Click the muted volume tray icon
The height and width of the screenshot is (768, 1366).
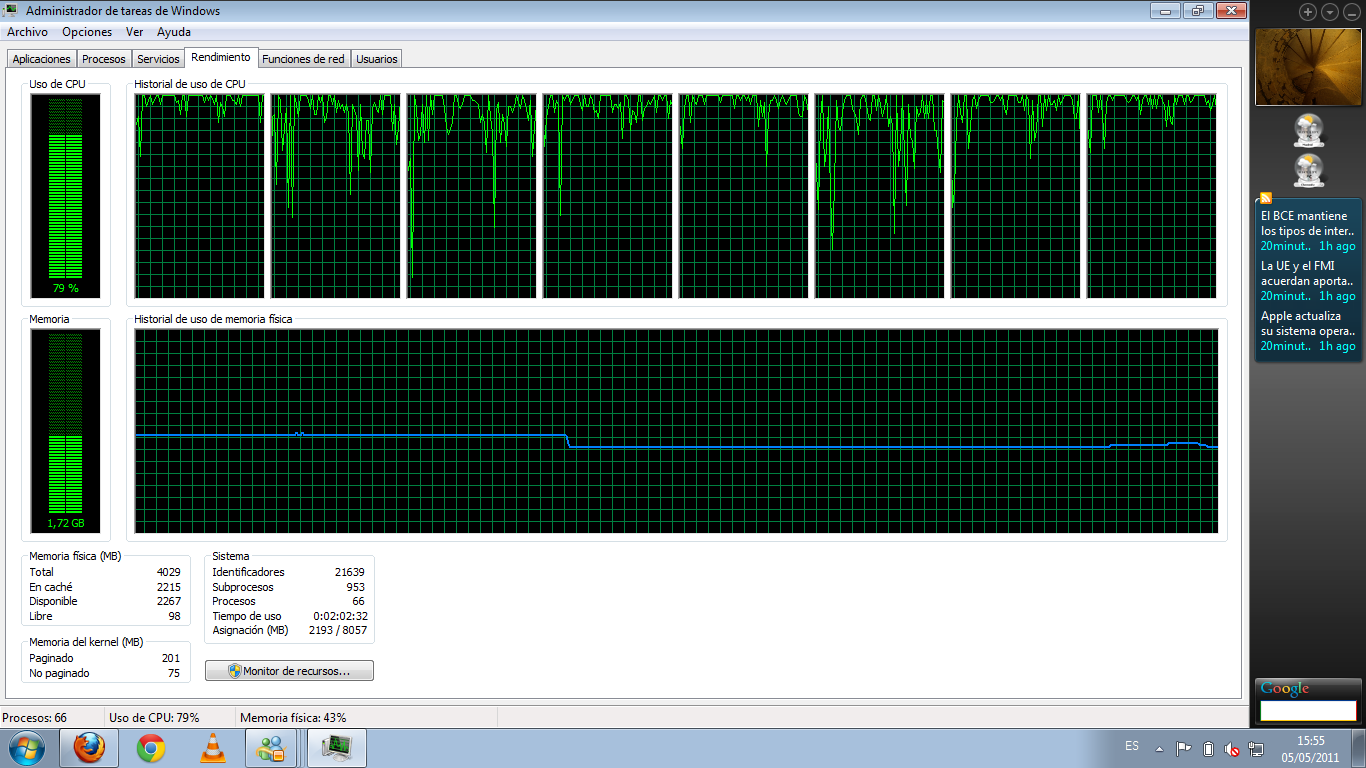tap(1233, 748)
